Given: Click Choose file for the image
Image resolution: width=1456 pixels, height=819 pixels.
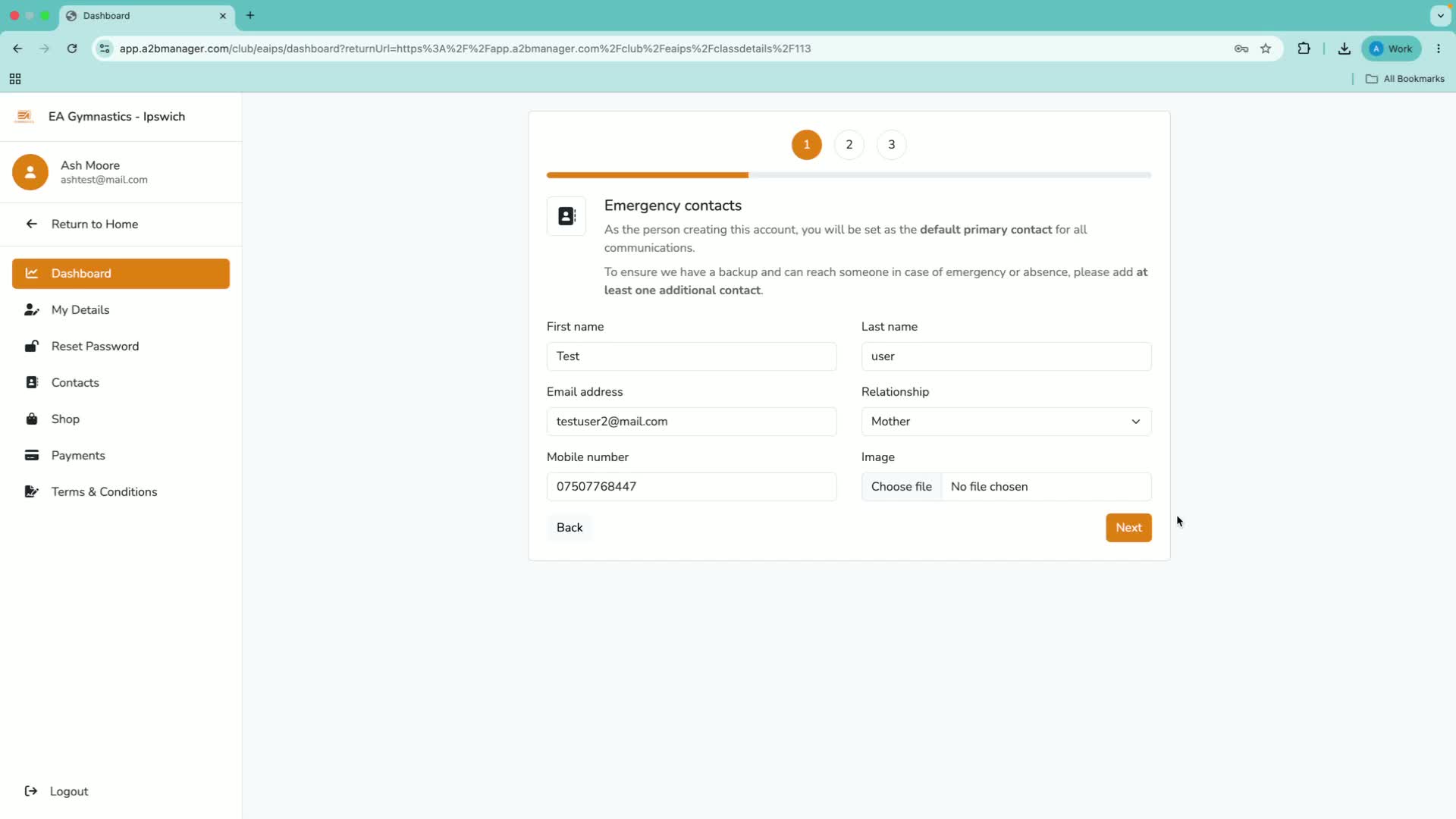Looking at the screenshot, I should (902, 487).
